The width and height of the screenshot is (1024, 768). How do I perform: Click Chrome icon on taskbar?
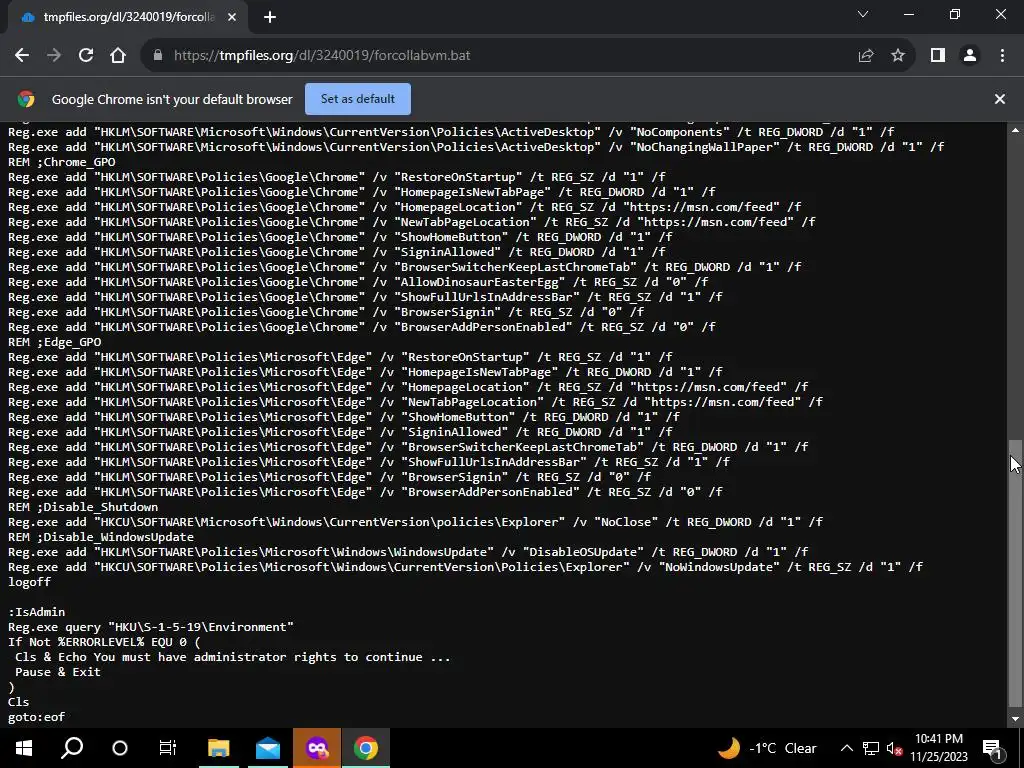pos(366,748)
